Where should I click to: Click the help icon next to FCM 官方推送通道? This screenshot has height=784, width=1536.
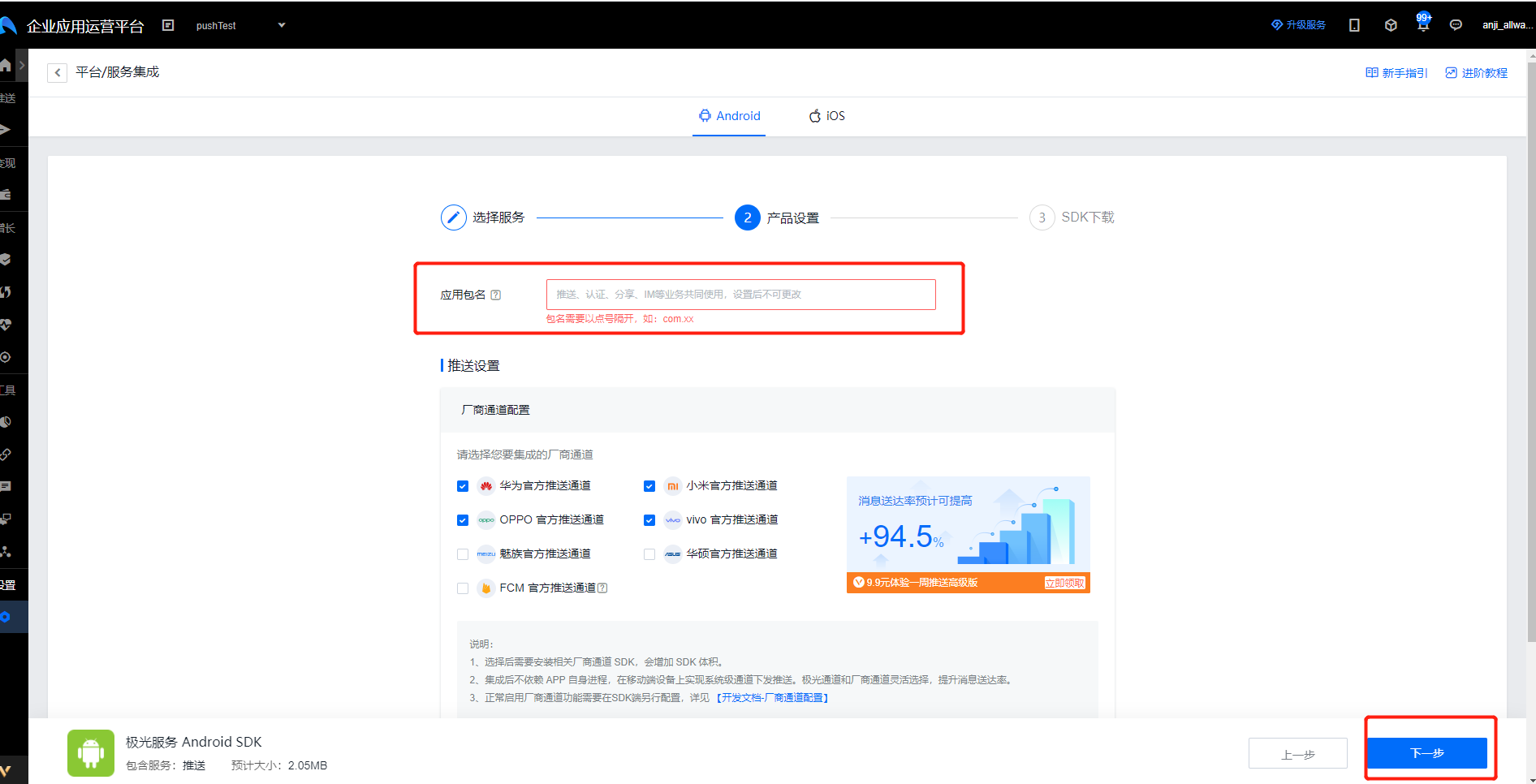click(x=602, y=588)
